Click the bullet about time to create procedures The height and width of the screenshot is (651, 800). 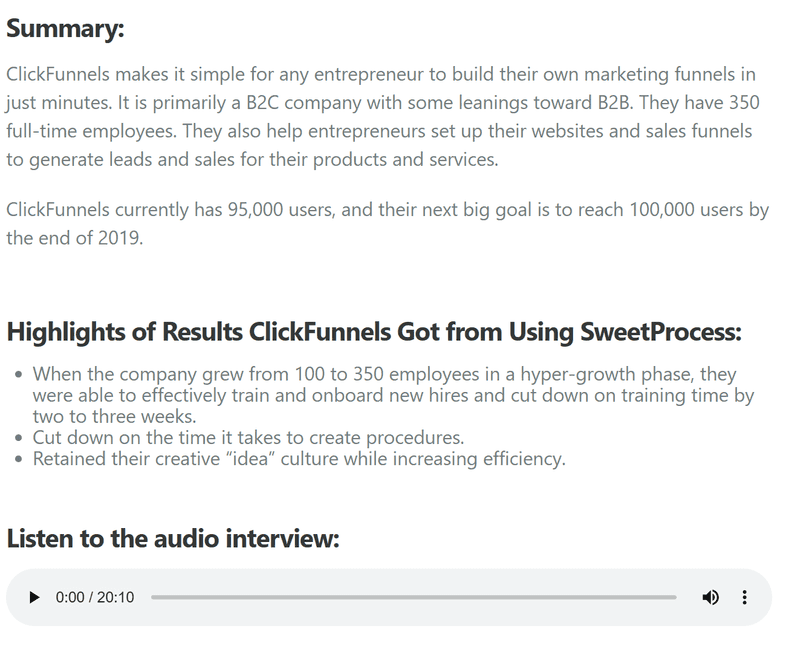248,438
